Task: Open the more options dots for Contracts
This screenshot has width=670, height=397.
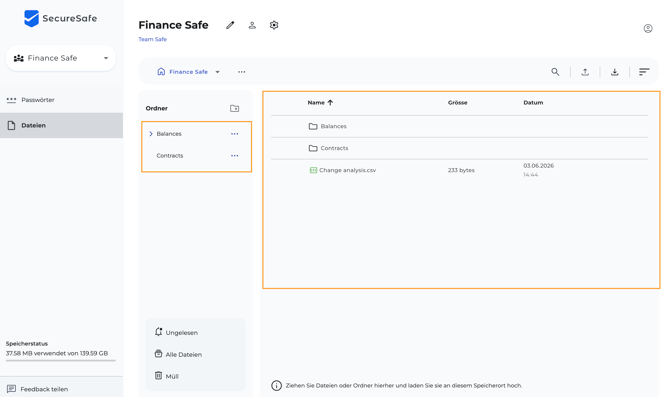Action: [235, 156]
